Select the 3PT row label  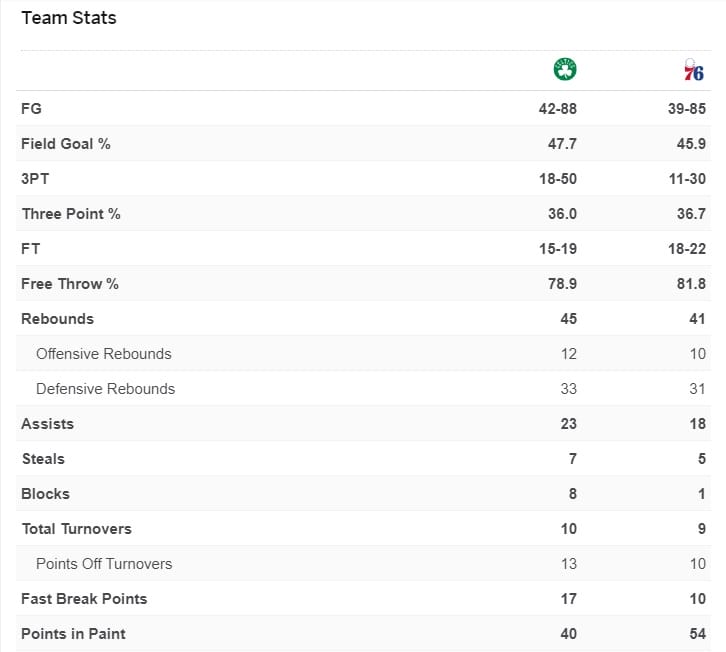(x=35, y=178)
